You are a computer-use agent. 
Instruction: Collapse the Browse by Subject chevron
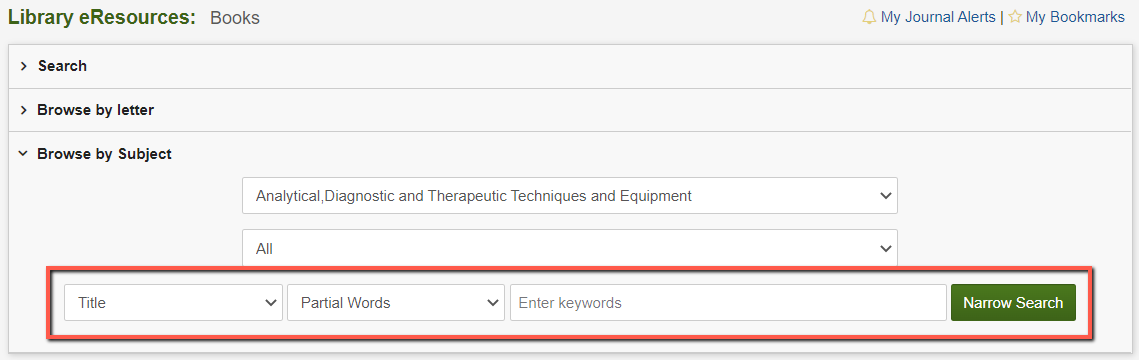(x=23, y=154)
